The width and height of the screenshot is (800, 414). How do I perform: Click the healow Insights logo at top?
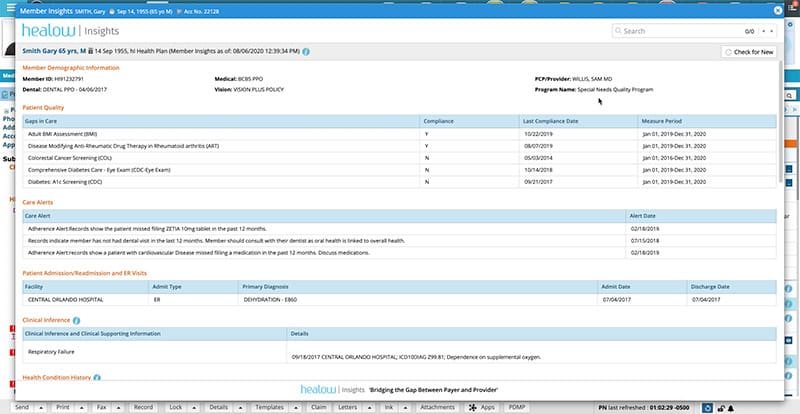70,31
